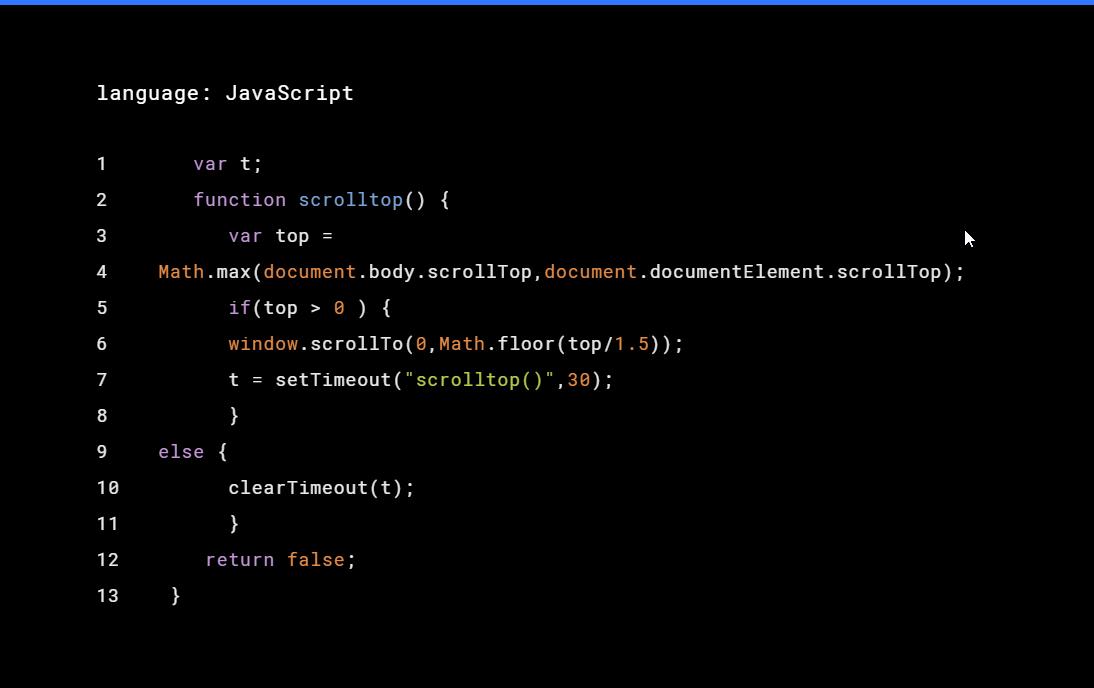Click the number 30 on line 7
Image resolution: width=1094 pixels, height=688 pixels.
click(x=578, y=380)
